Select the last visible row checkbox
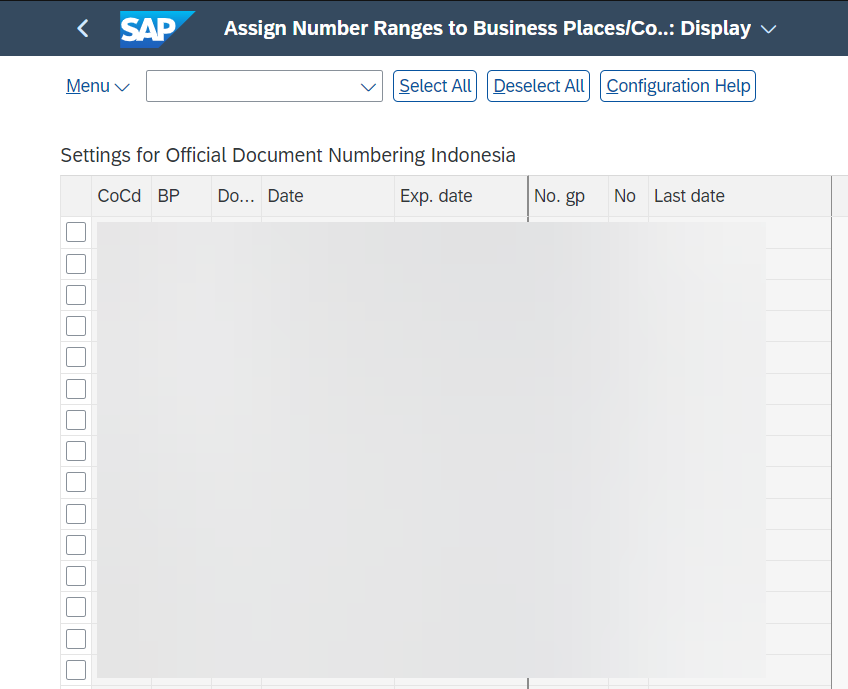 [76, 670]
